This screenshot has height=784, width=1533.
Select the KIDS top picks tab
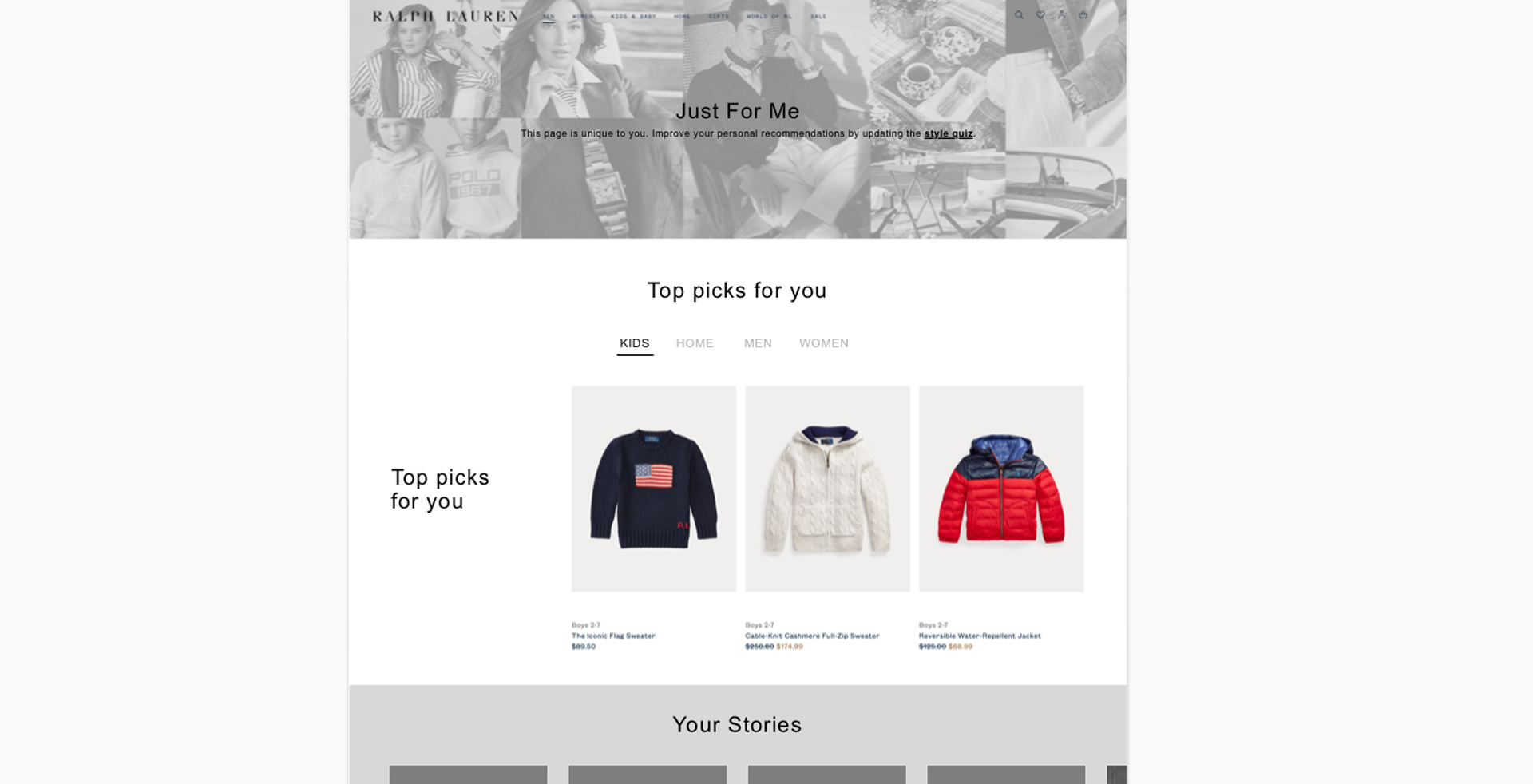(x=635, y=343)
